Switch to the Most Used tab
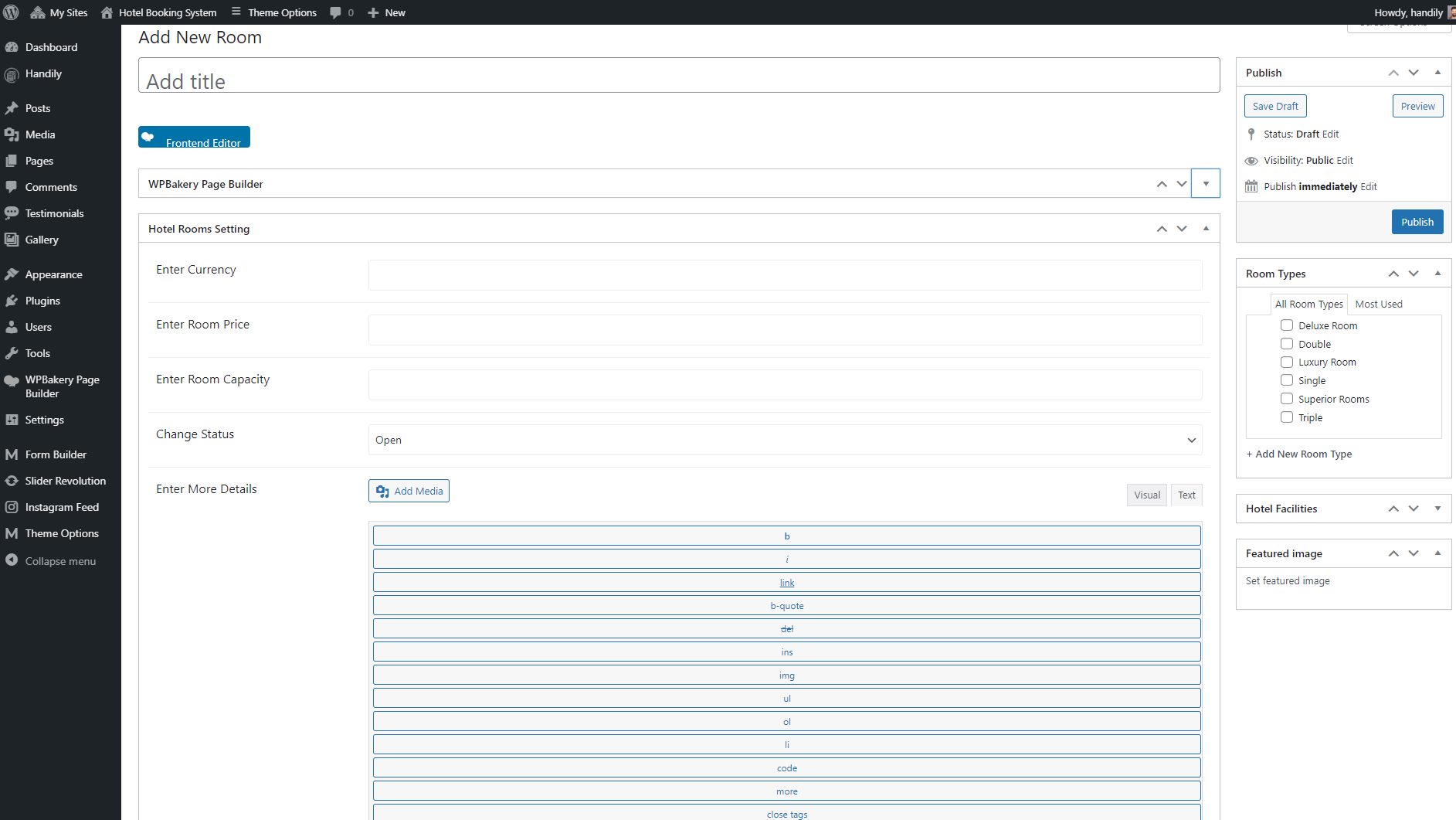This screenshot has height=820, width=1456. click(x=1378, y=304)
